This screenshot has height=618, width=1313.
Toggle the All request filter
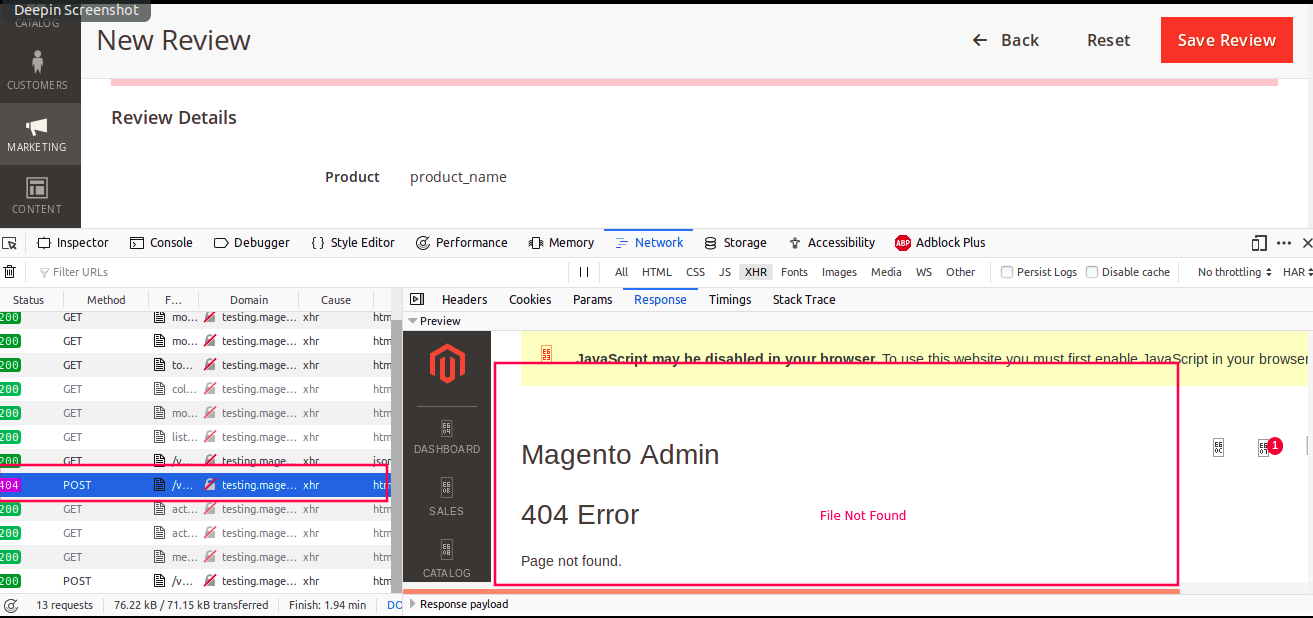click(622, 272)
